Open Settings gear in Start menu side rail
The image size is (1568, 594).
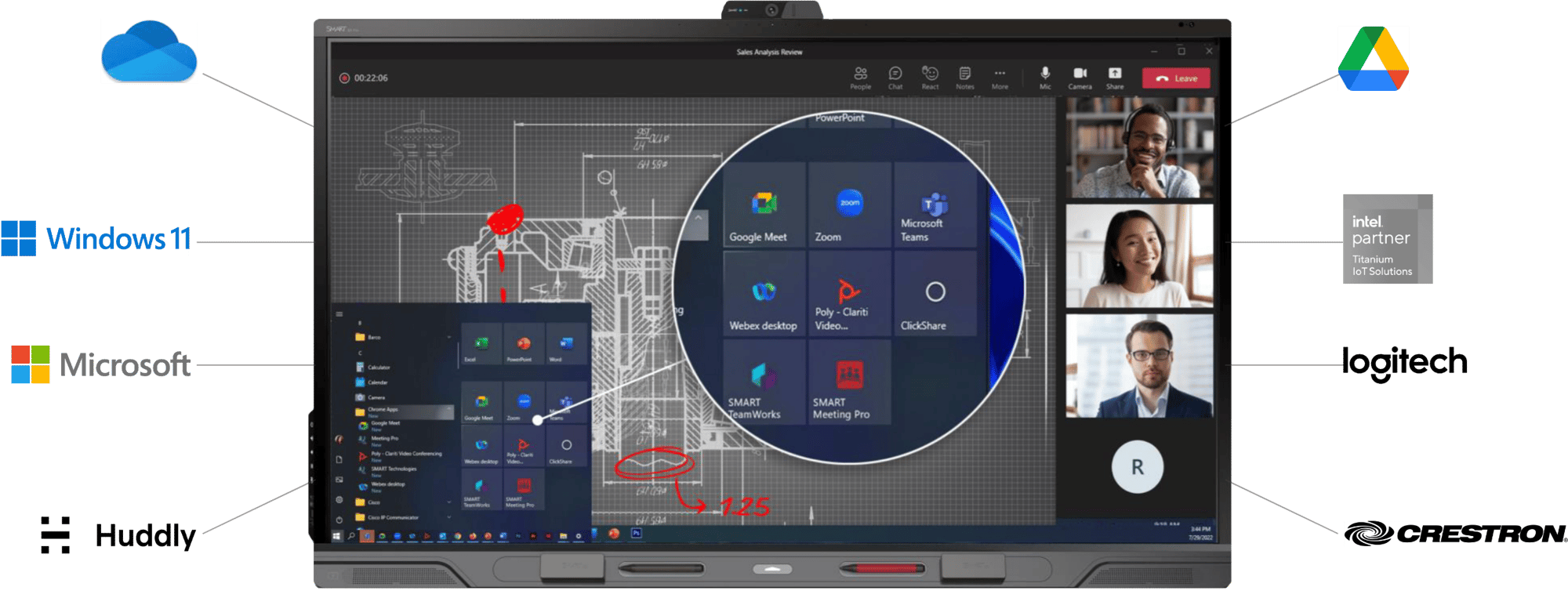[x=339, y=499]
